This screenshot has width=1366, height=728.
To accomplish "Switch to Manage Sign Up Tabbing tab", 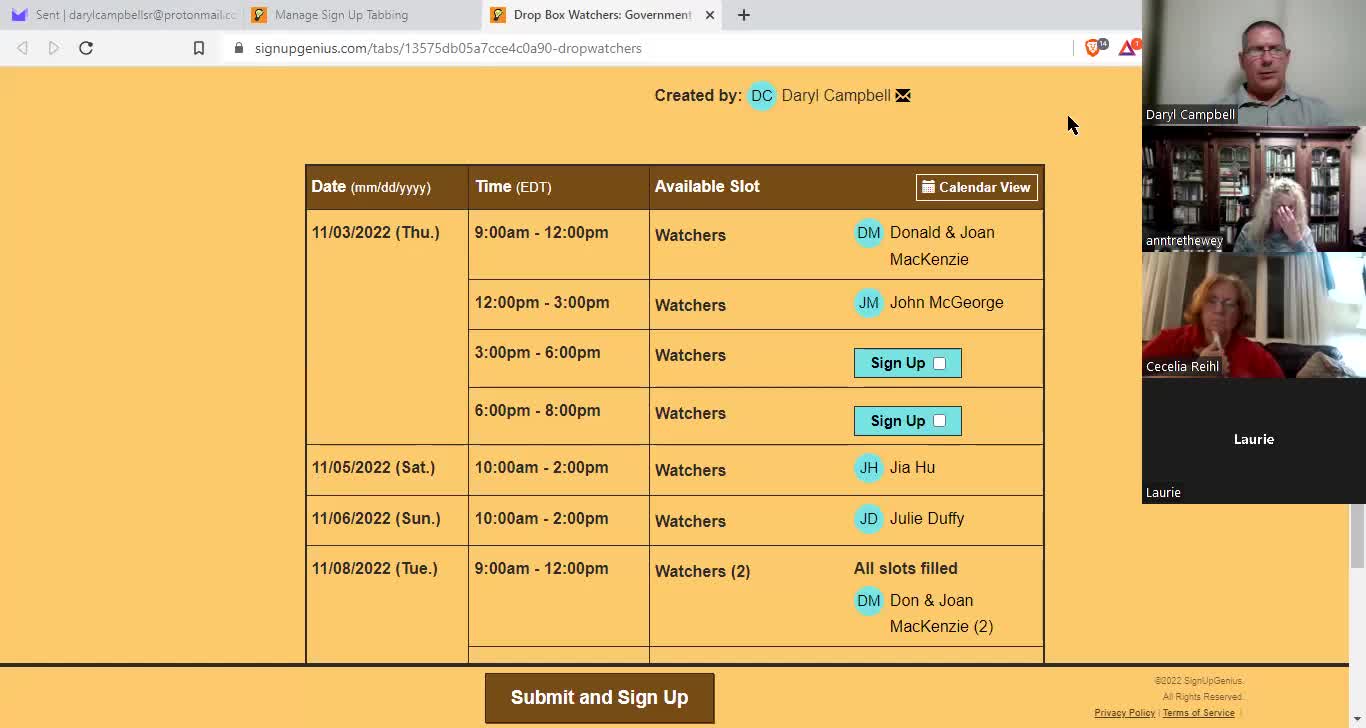I will (x=360, y=15).
